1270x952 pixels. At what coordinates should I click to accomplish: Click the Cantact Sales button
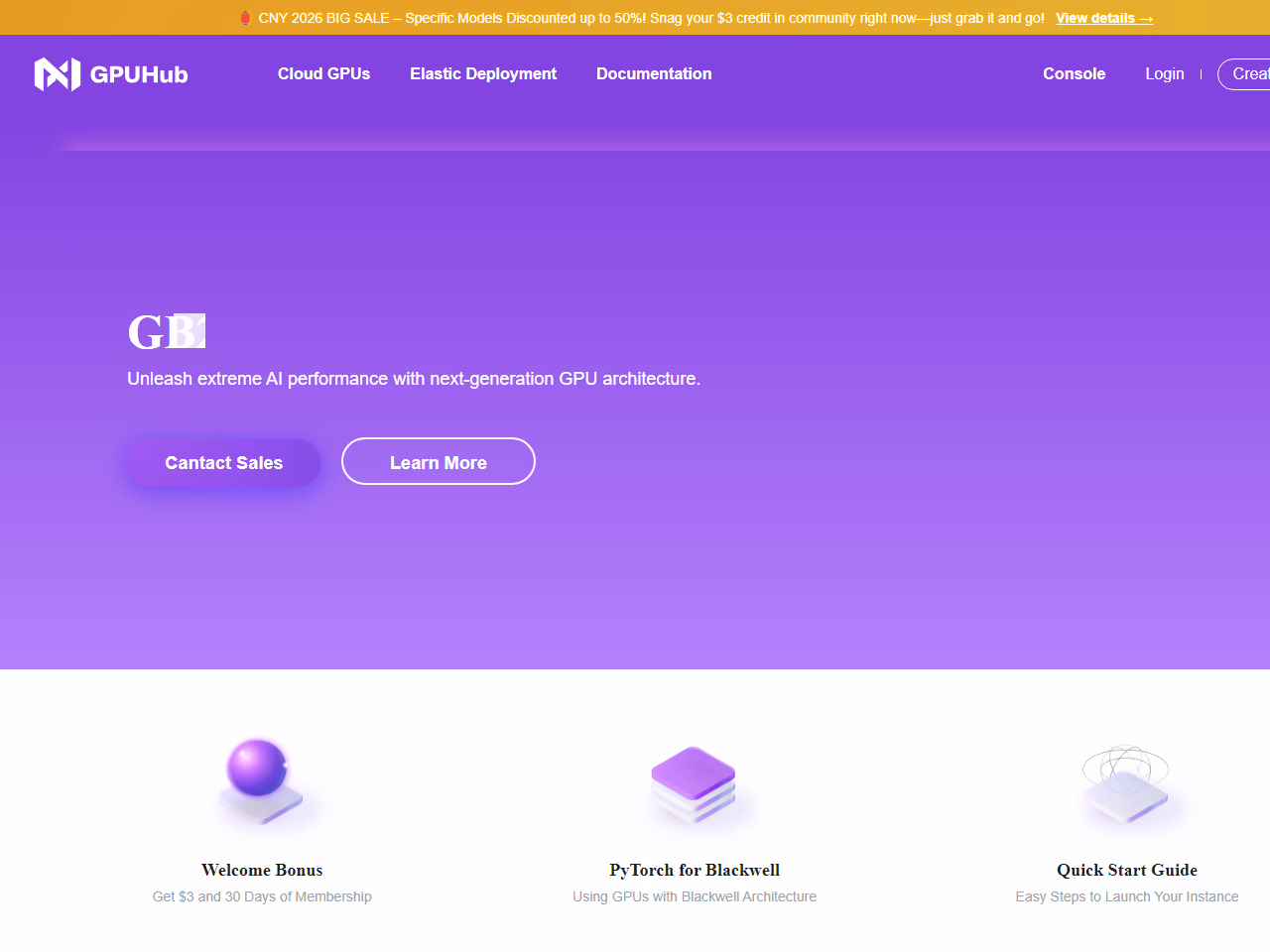(224, 463)
